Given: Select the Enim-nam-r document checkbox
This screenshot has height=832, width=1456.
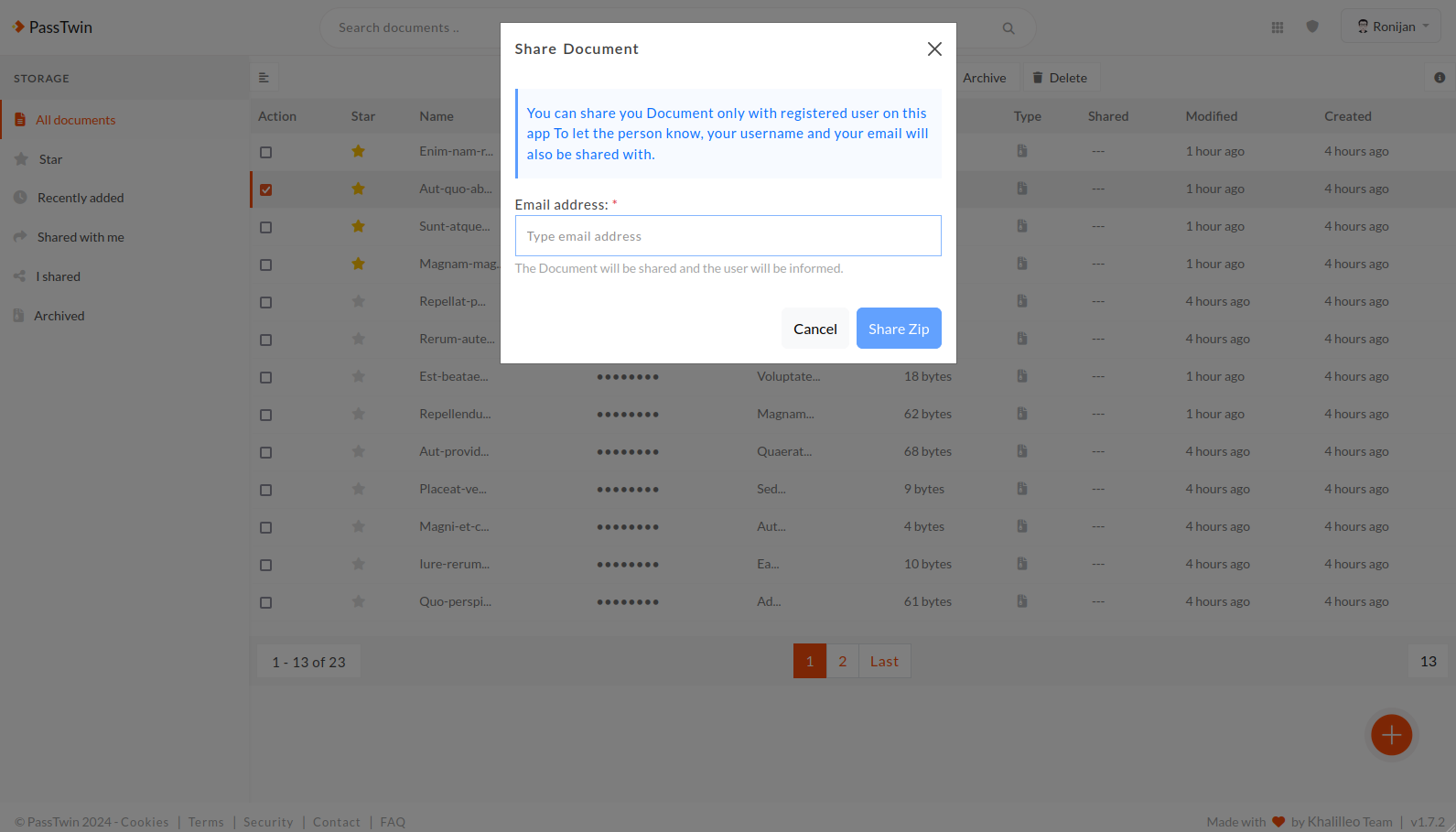Looking at the screenshot, I should 265,152.
